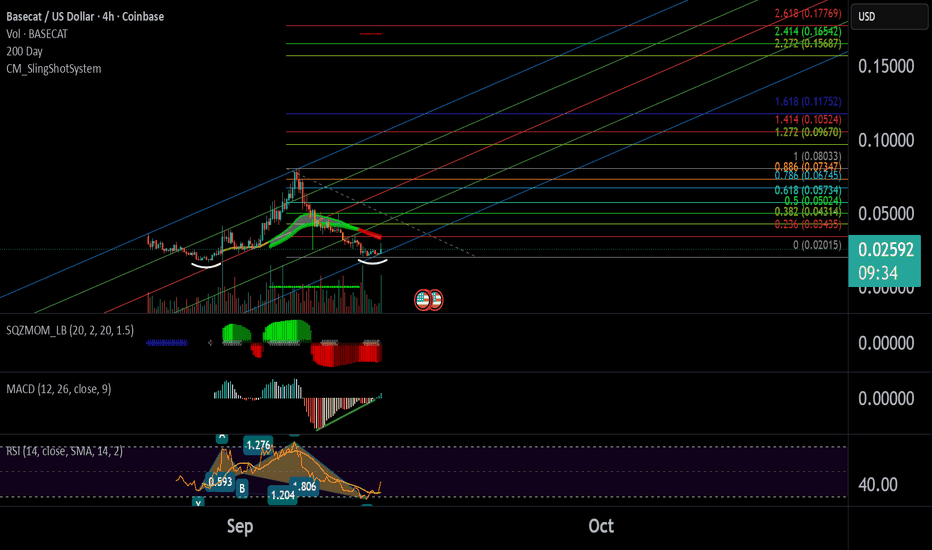This screenshot has width=932, height=550.
Task: Click the Oct label on time axis
Action: 601,526
